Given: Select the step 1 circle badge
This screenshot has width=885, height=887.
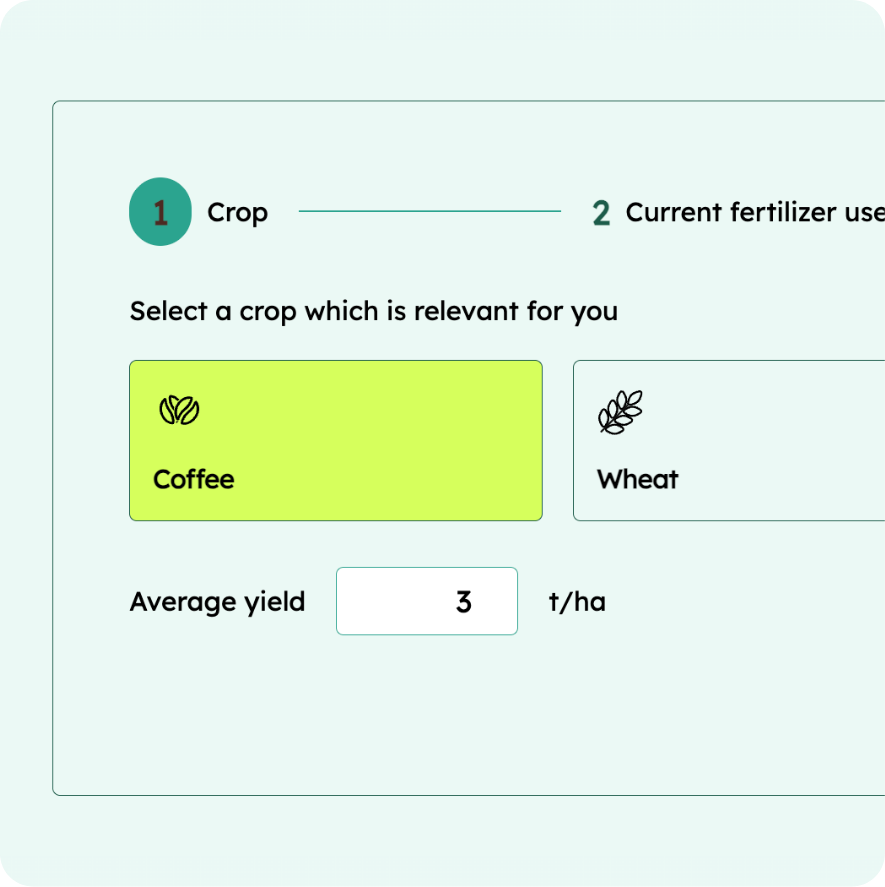Looking at the screenshot, I should click(160, 212).
